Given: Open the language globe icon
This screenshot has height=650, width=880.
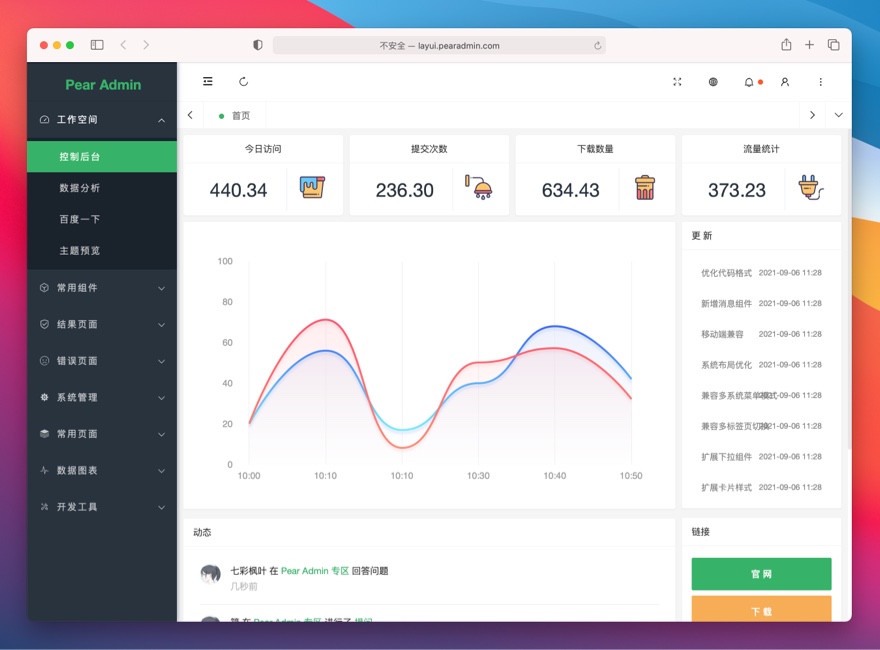Looking at the screenshot, I should click(x=712, y=82).
